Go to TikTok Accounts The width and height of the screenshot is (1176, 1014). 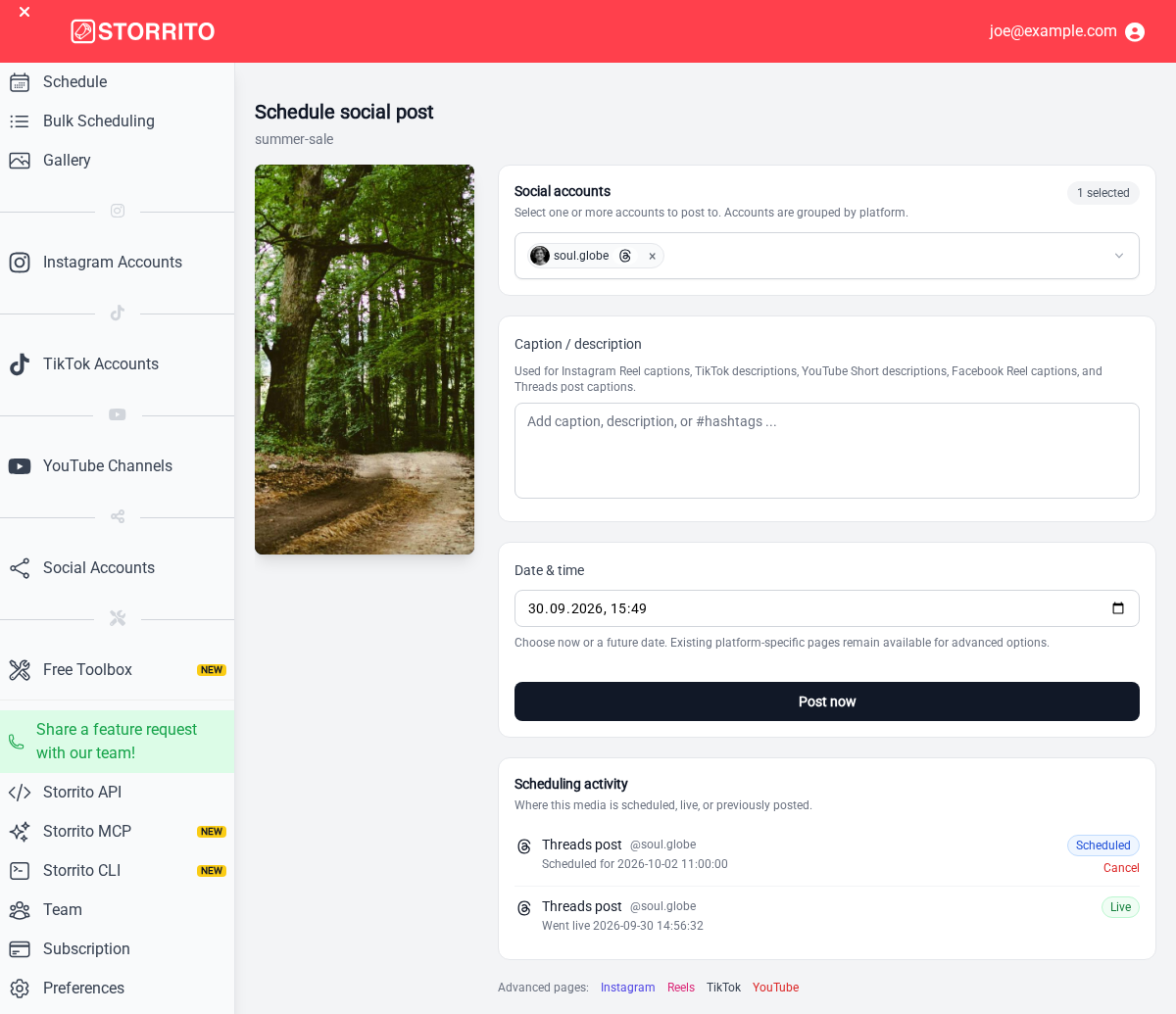click(x=117, y=364)
